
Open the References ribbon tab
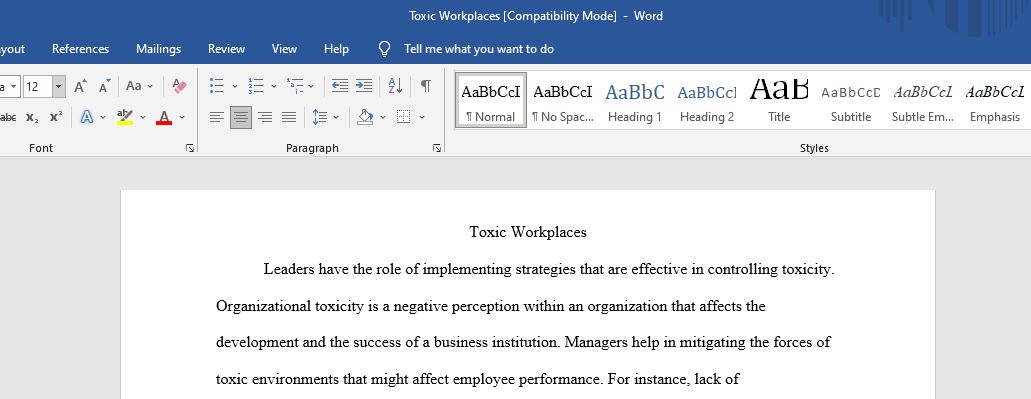pos(80,49)
